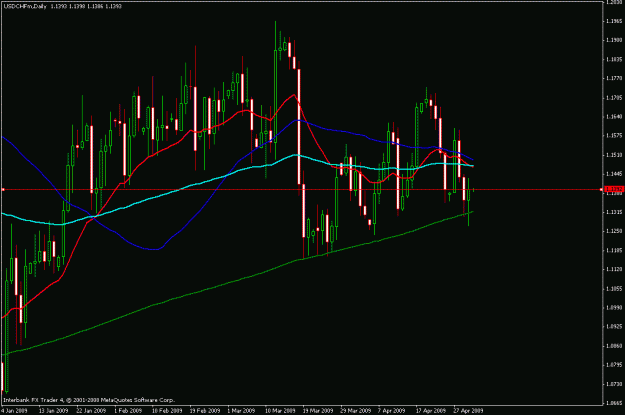Click the 1.0860 price scale value
Viewport: 625px width, 415px height.
[614, 346]
